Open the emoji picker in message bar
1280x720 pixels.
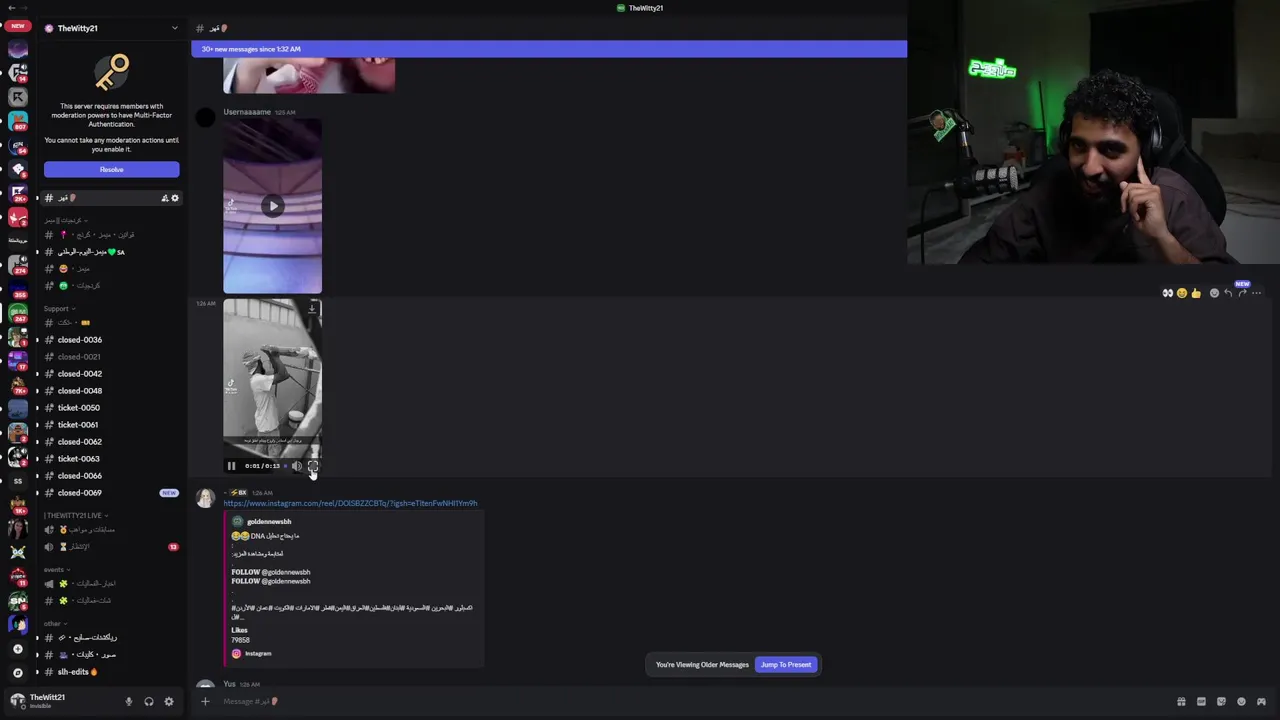(x=1241, y=702)
